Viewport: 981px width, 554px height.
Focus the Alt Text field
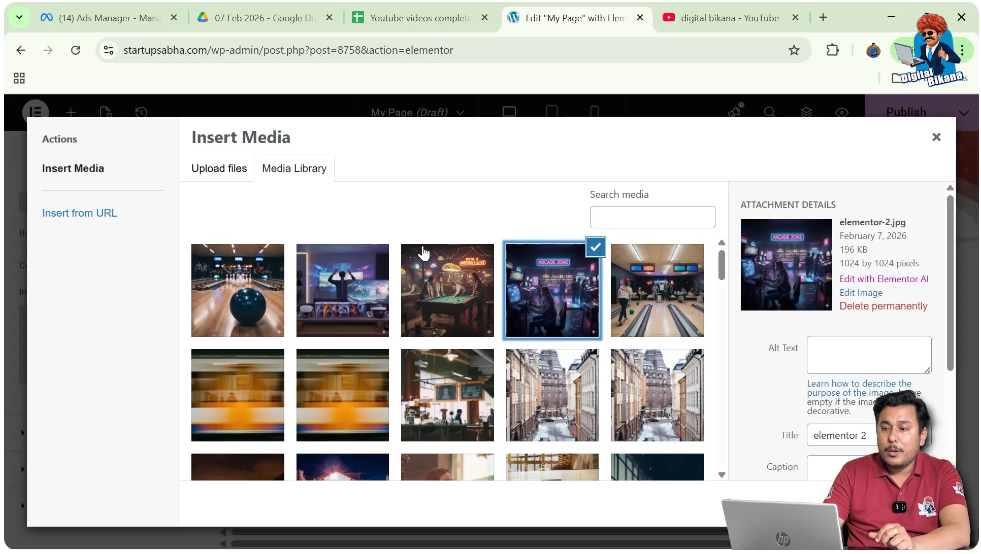869,355
